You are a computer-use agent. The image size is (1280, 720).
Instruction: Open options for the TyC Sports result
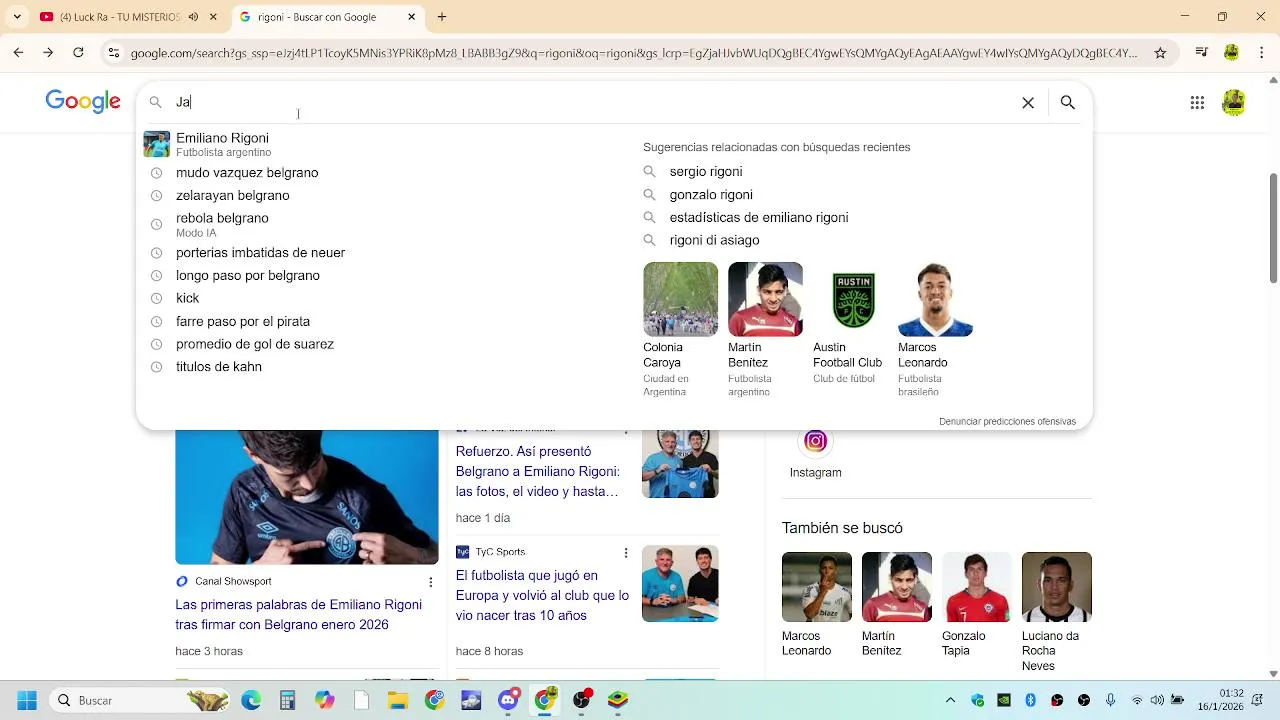pos(626,553)
